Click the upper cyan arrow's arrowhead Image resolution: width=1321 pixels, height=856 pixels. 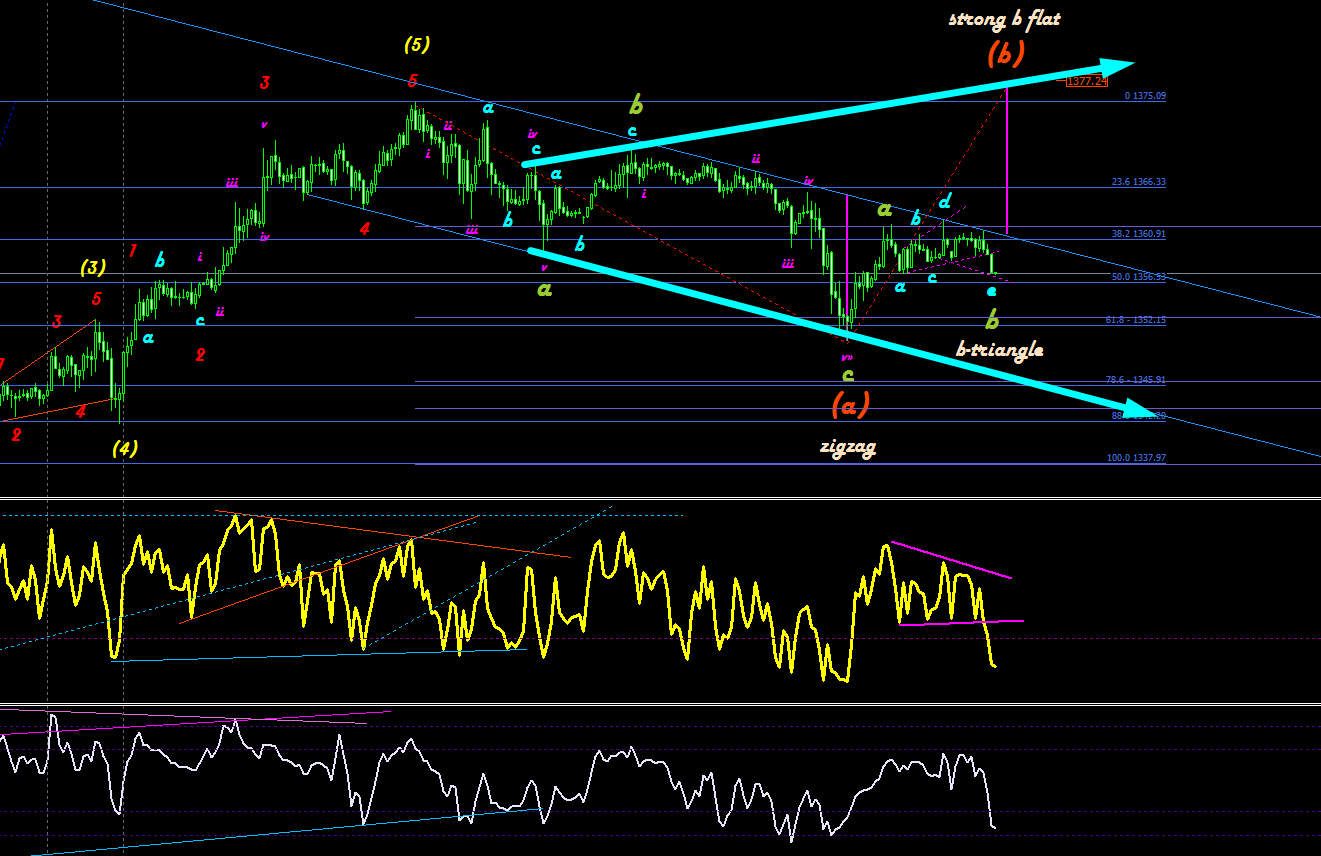(x=1116, y=63)
